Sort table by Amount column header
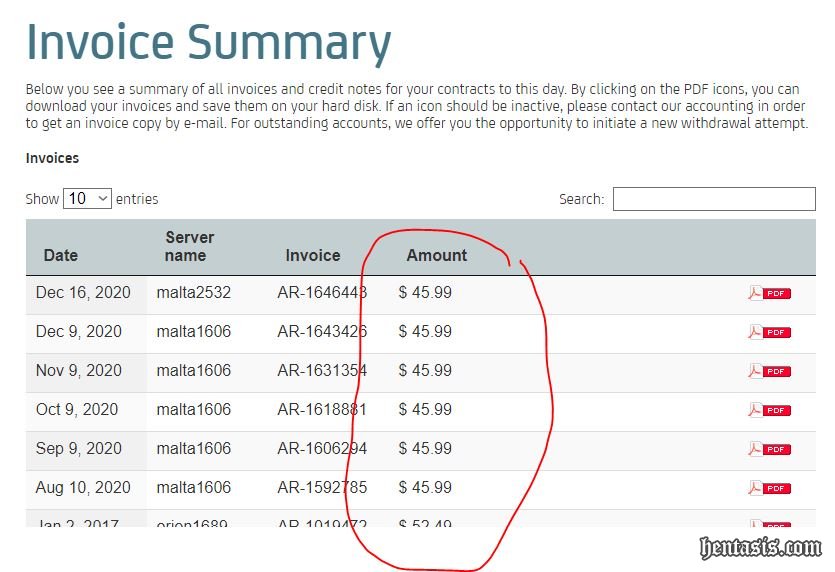Image resolution: width=835 pixels, height=572 pixels. pos(436,255)
